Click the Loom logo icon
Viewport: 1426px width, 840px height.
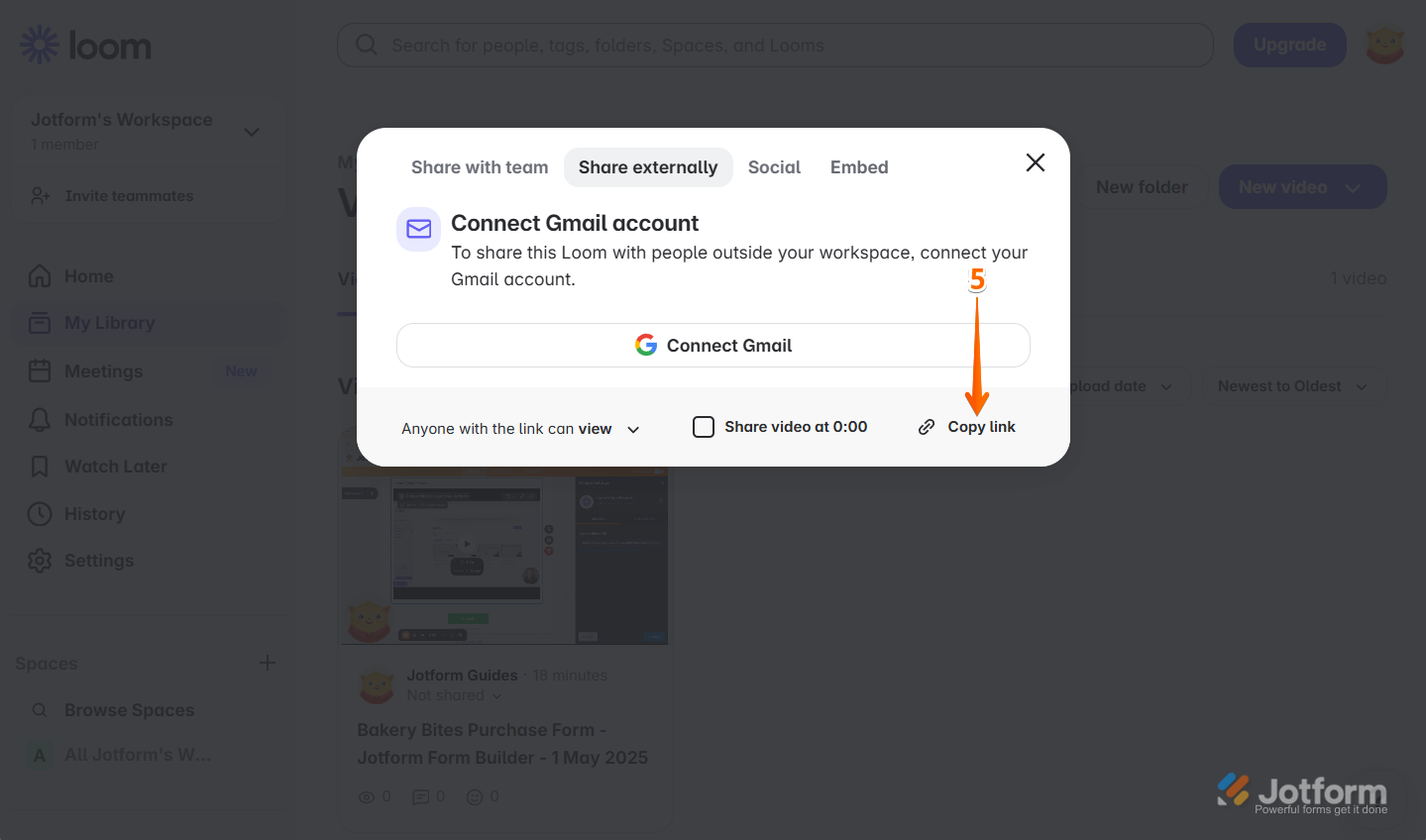[40, 45]
